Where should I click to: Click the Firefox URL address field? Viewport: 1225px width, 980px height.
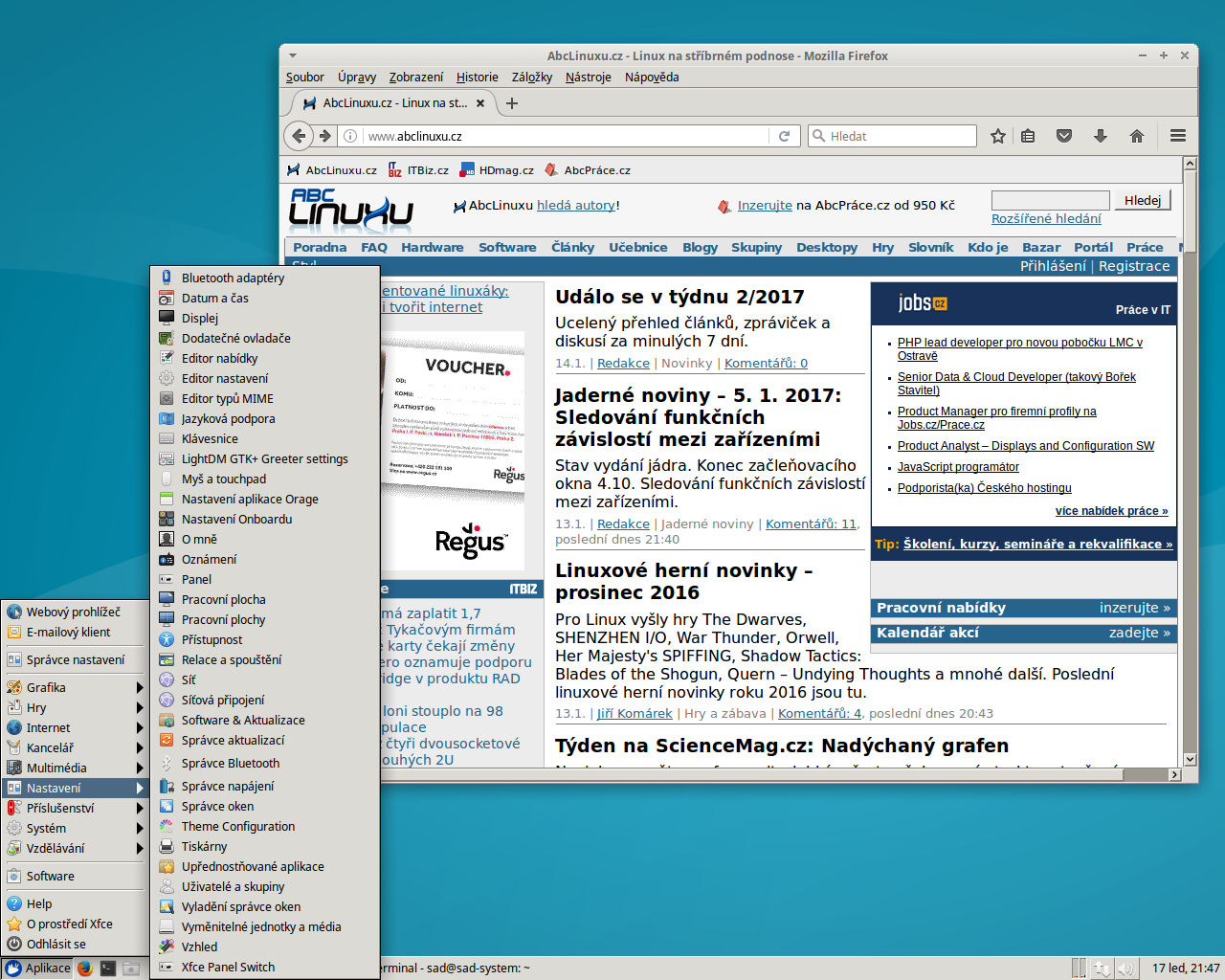[x=567, y=136]
